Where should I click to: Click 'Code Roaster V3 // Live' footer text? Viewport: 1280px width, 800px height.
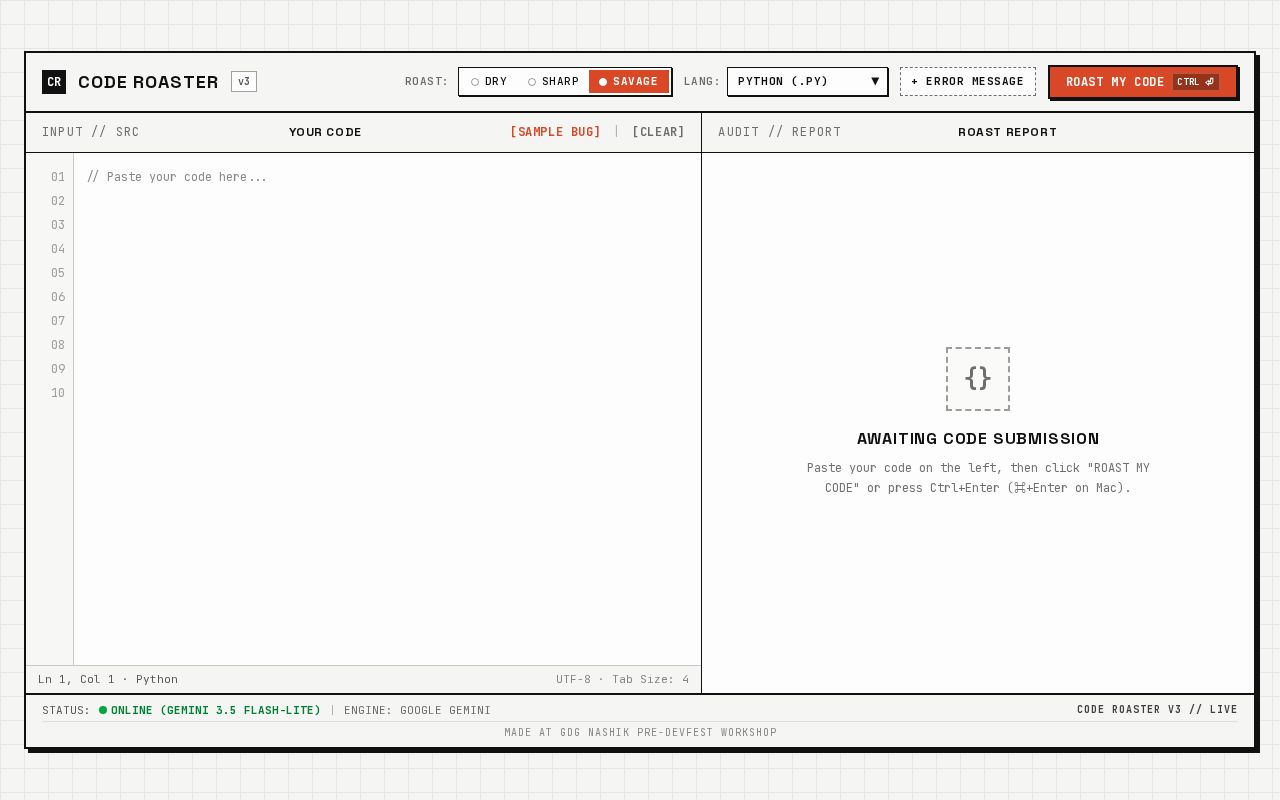click(1157, 710)
